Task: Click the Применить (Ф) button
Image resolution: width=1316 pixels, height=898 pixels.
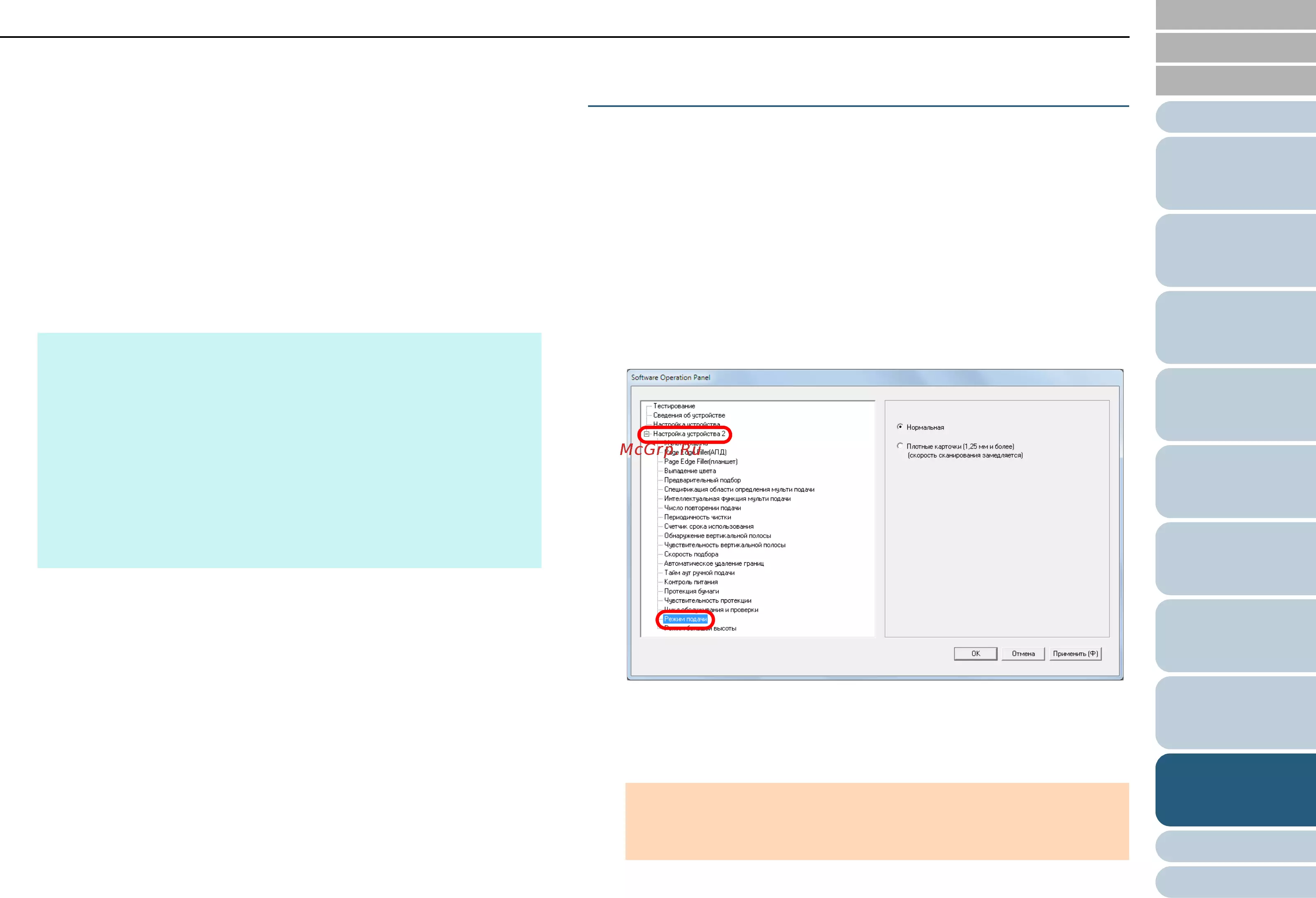Action: (x=1075, y=653)
